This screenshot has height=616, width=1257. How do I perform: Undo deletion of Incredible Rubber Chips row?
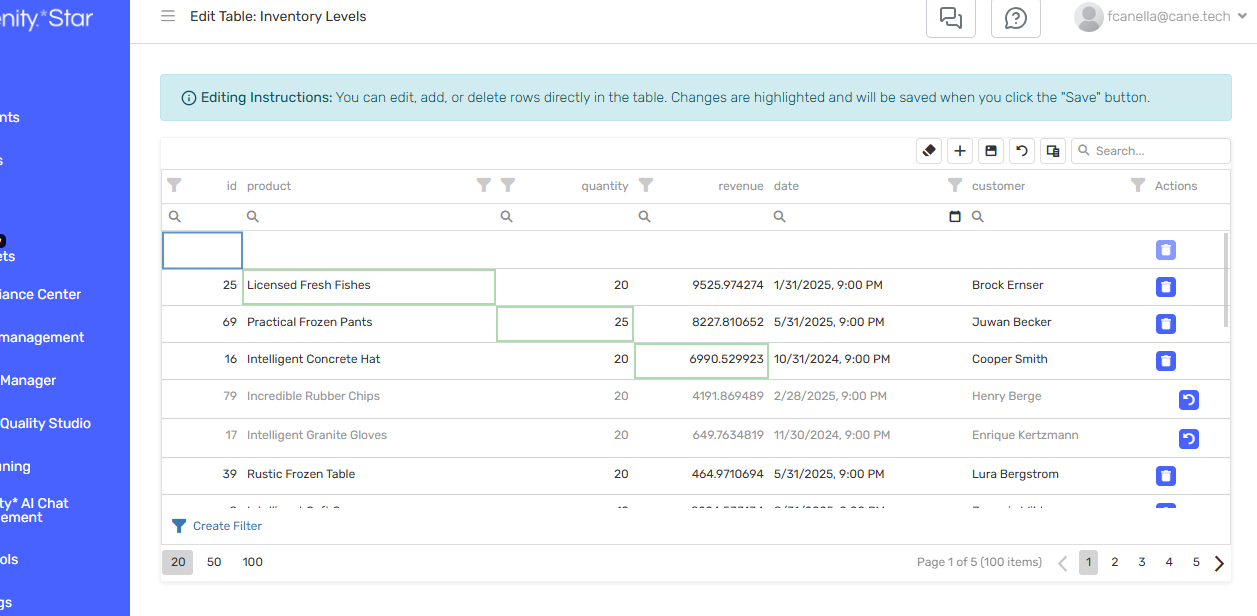pyautogui.click(x=1188, y=399)
